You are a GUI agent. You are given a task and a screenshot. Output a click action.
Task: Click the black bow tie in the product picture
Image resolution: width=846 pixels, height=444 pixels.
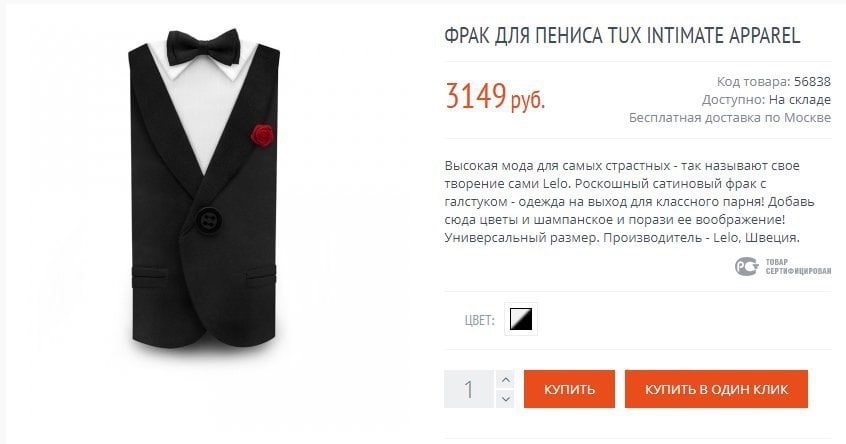point(203,47)
